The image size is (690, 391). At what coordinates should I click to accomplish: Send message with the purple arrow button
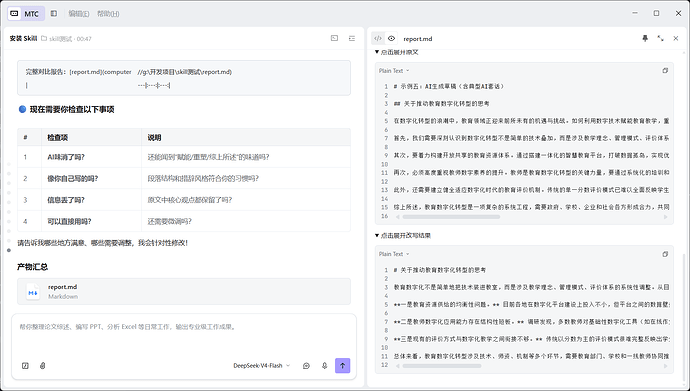pos(342,365)
